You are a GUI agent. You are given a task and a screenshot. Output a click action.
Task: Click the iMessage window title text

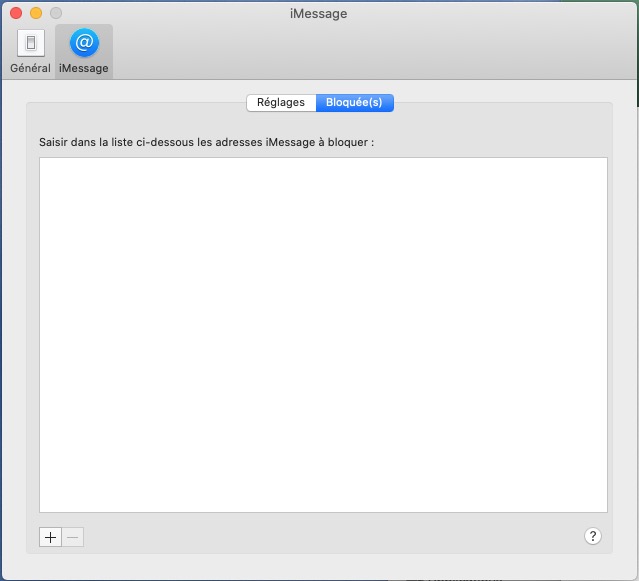click(x=318, y=13)
